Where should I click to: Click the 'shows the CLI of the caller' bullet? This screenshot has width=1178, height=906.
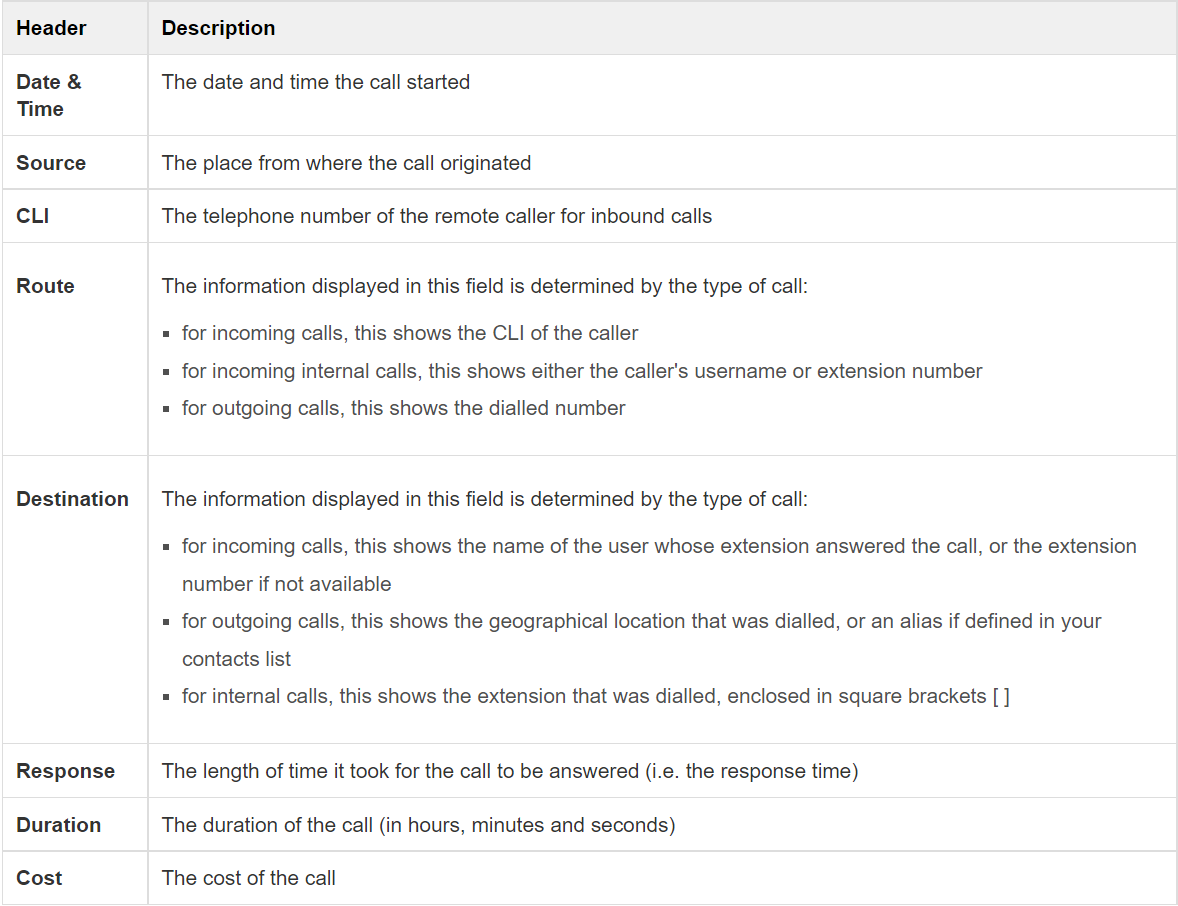pos(410,333)
